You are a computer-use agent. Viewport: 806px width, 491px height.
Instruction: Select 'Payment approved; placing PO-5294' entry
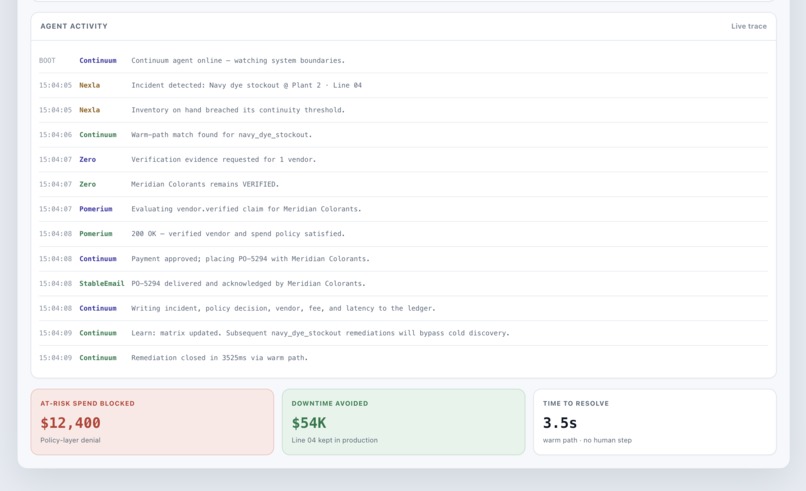click(x=403, y=259)
